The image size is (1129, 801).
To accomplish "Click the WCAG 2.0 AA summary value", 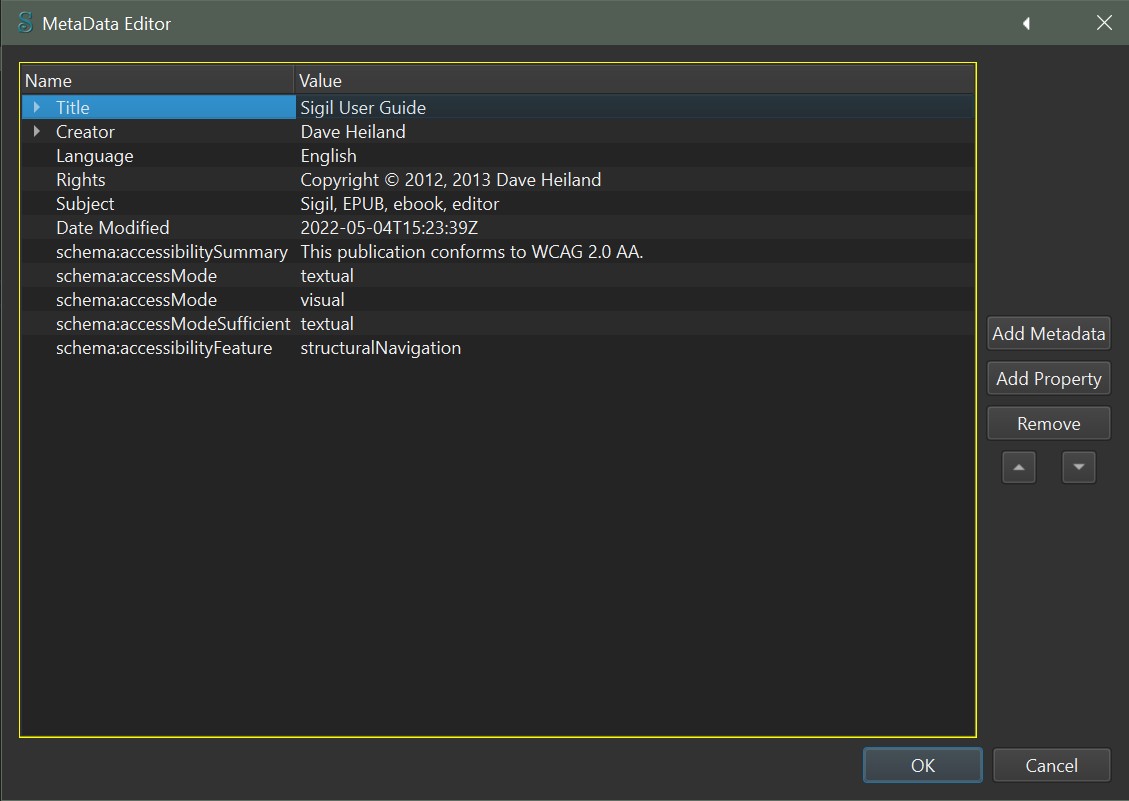I will (472, 251).
